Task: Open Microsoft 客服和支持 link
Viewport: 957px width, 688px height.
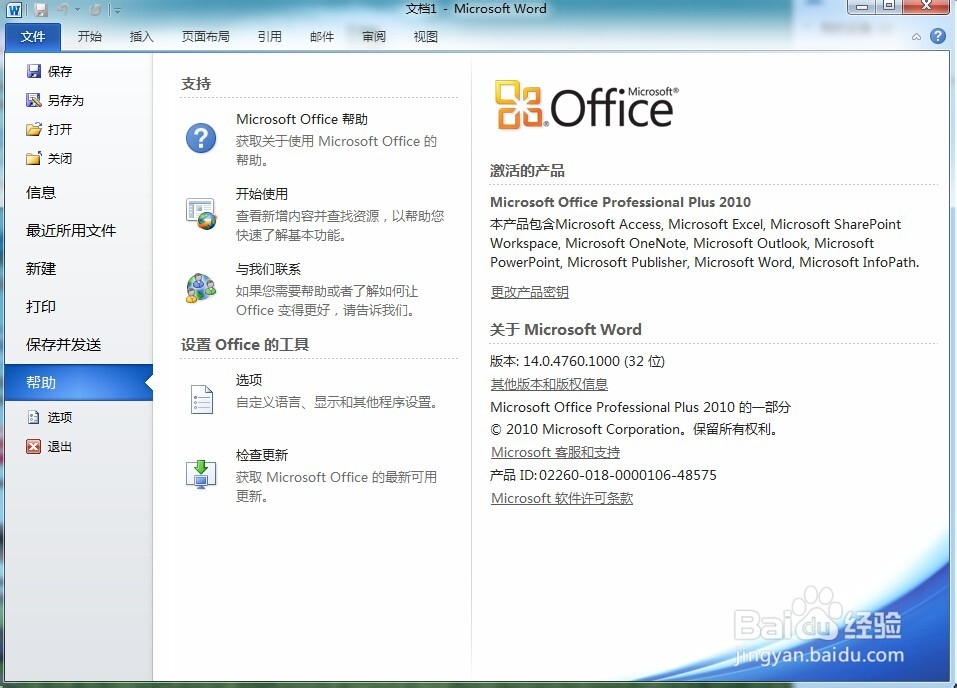Action: coord(555,452)
